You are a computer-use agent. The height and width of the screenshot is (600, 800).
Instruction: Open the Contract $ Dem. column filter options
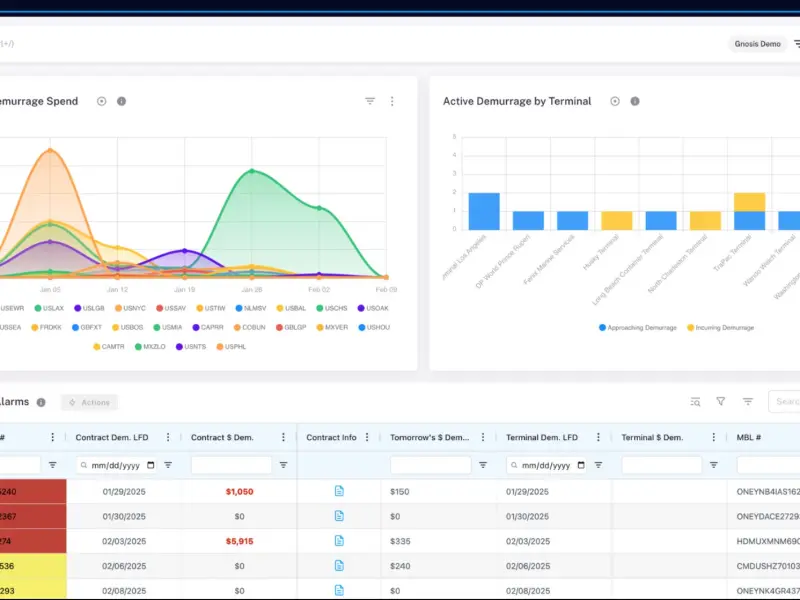coord(283,465)
